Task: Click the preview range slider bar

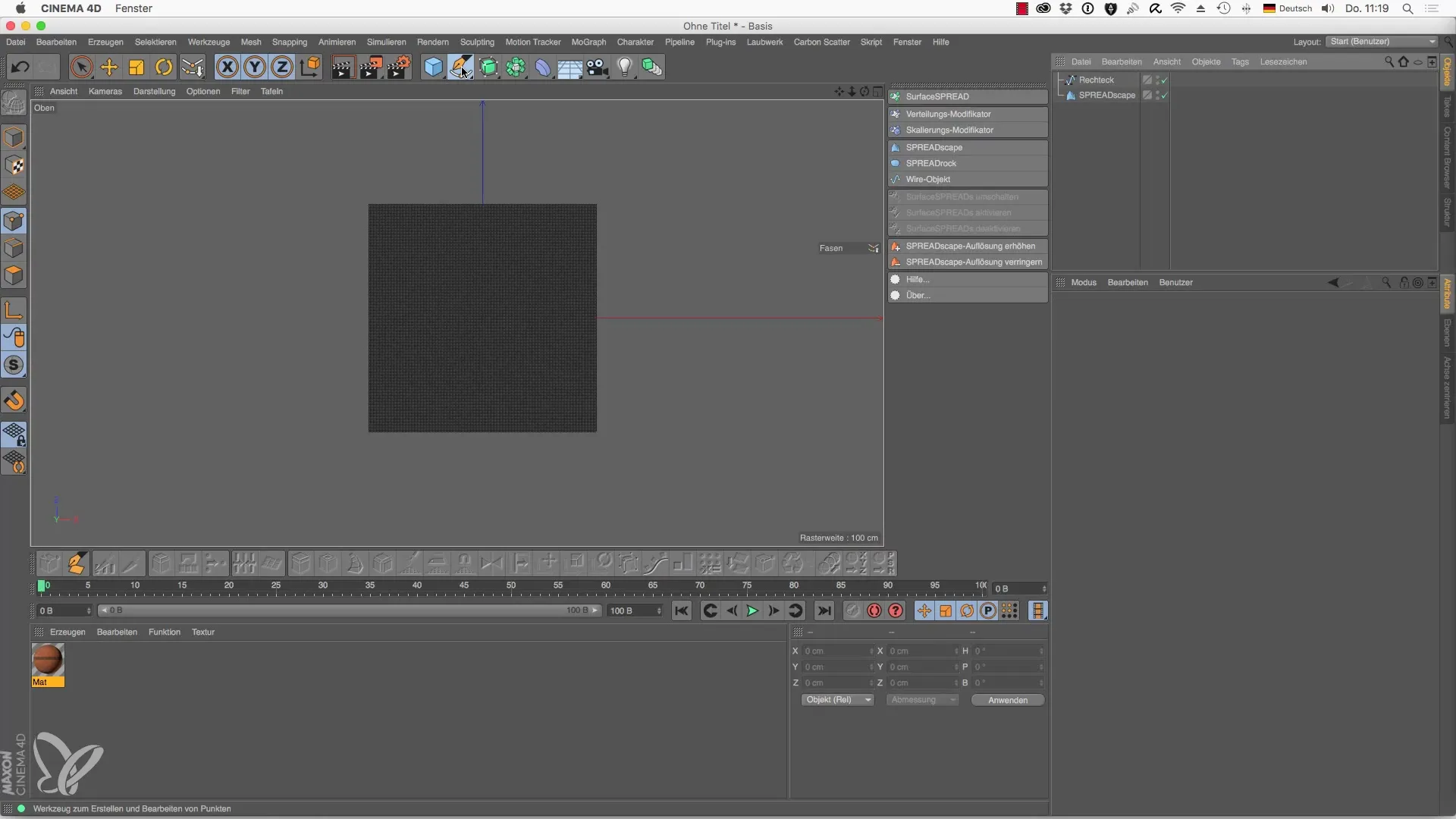Action: point(350,610)
